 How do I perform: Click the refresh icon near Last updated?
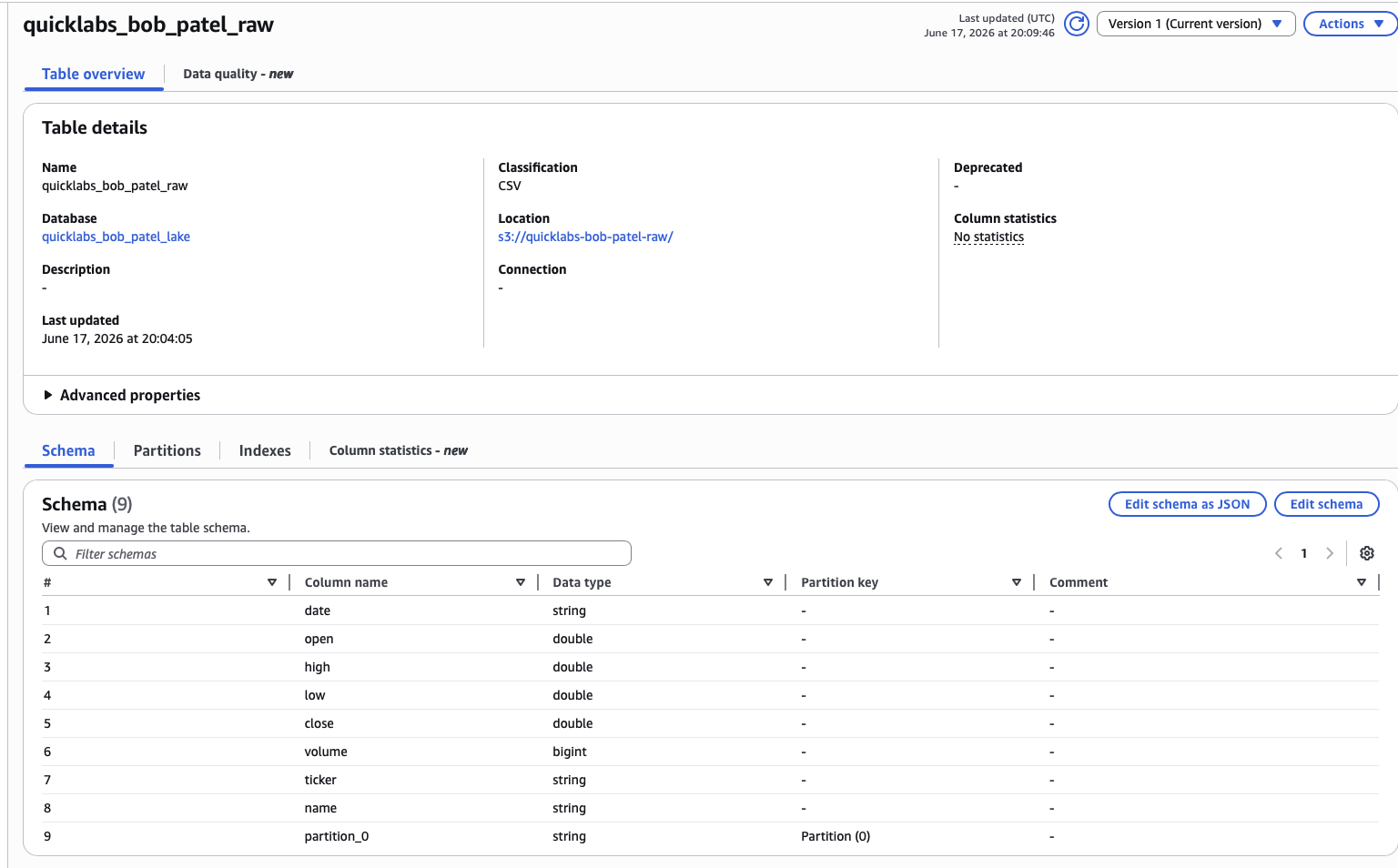pos(1077,24)
